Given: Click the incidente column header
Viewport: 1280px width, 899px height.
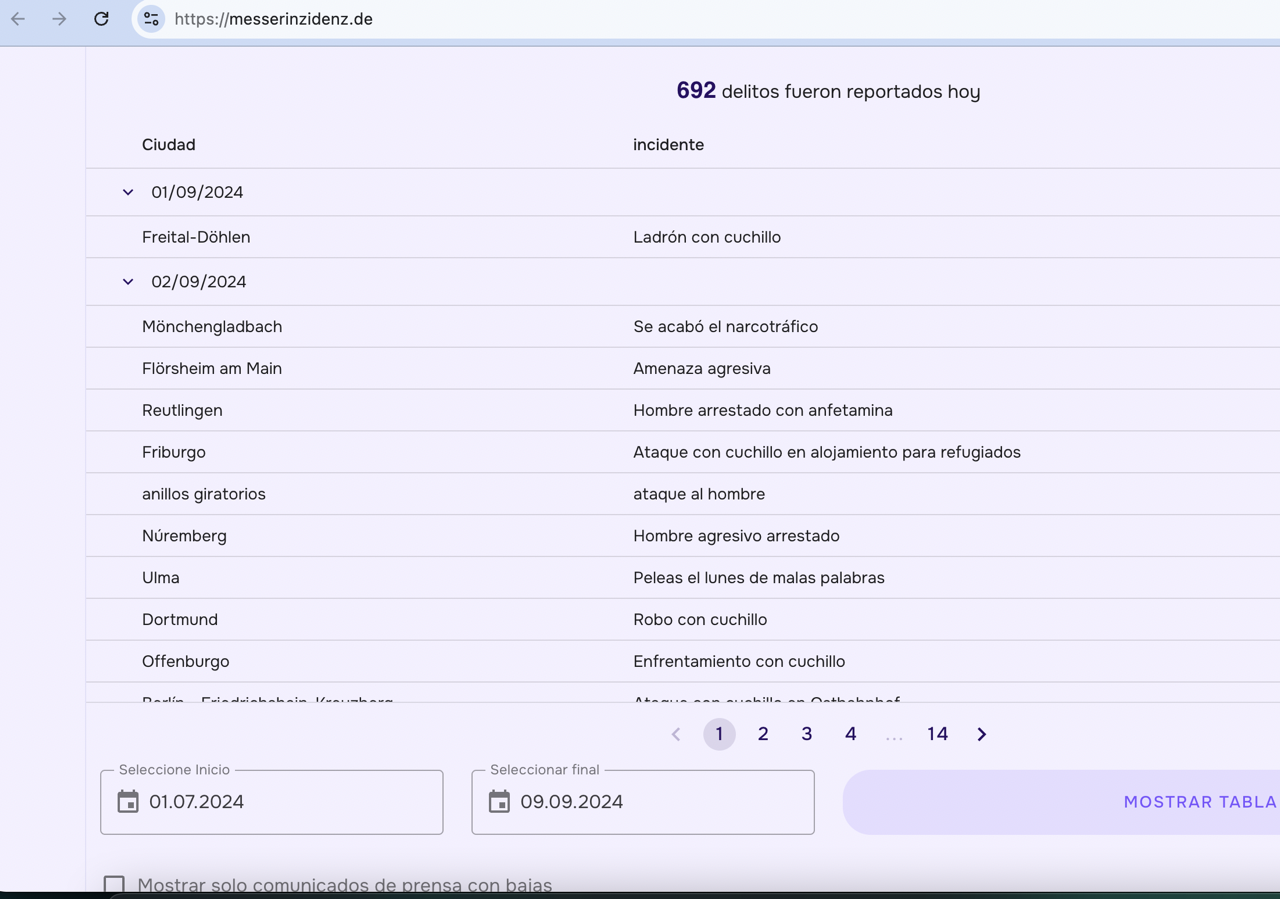Looking at the screenshot, I should (668, 145).
